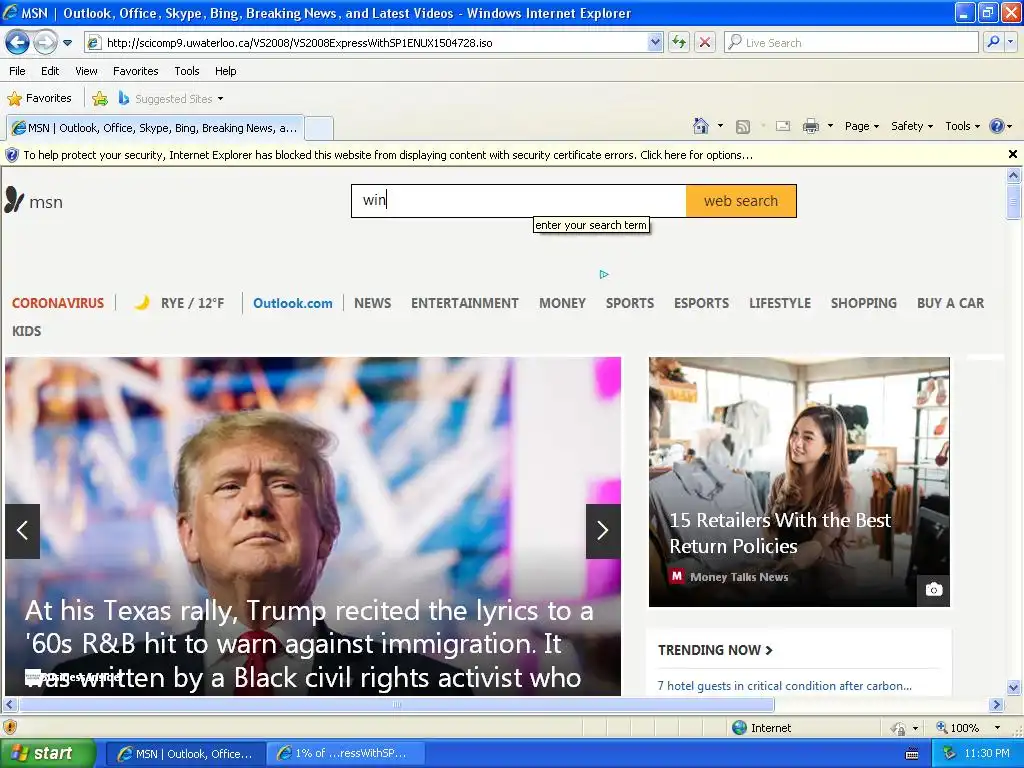
Task: Open the KIDS navigation link
Action: pos(26,331)
